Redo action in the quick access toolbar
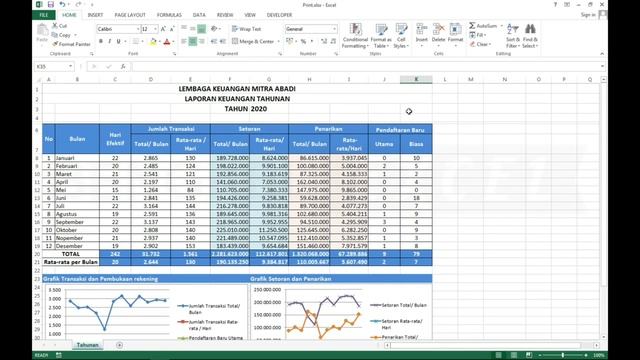 tap(78, 4)
